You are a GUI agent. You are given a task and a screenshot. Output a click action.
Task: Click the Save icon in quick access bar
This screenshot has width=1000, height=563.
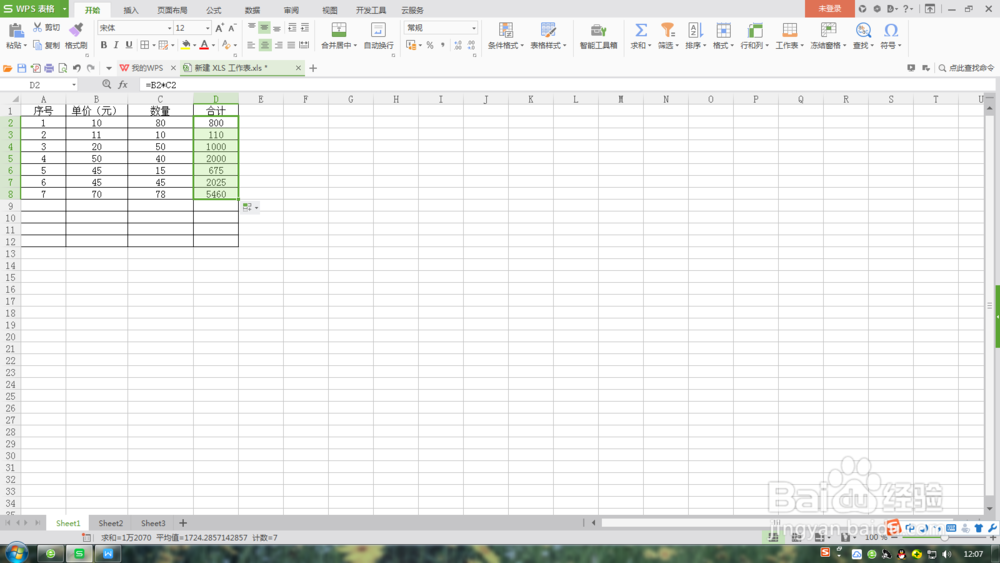click(22, 68)
